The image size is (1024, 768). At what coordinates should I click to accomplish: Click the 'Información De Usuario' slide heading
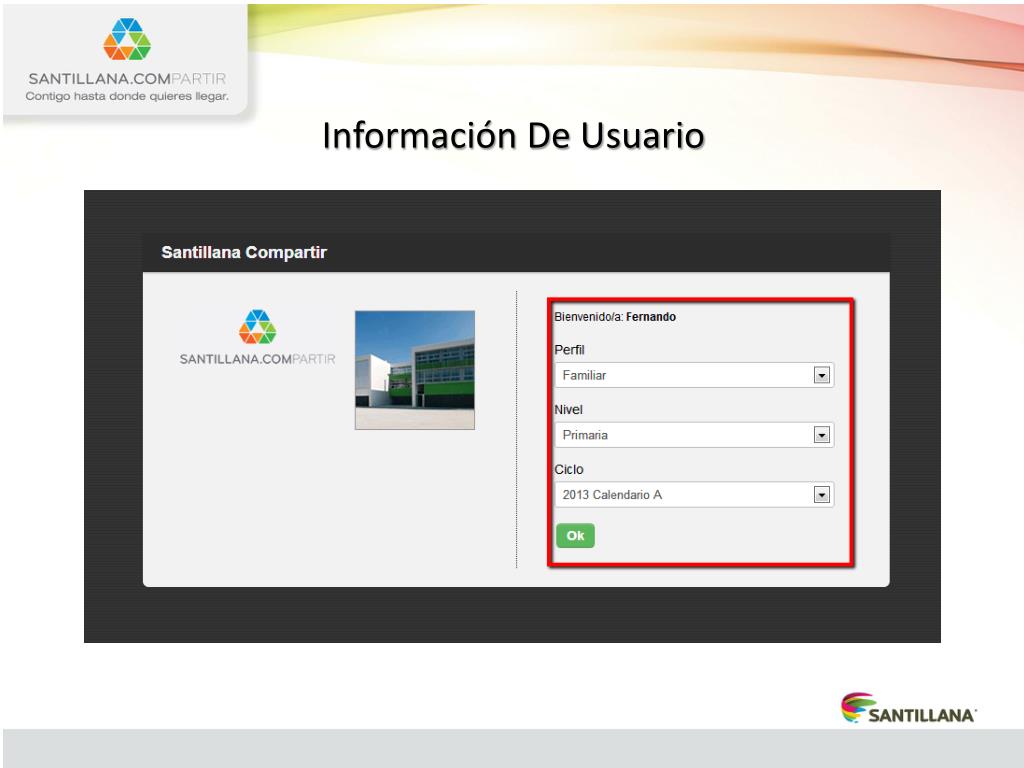click(x=513, y=136)
